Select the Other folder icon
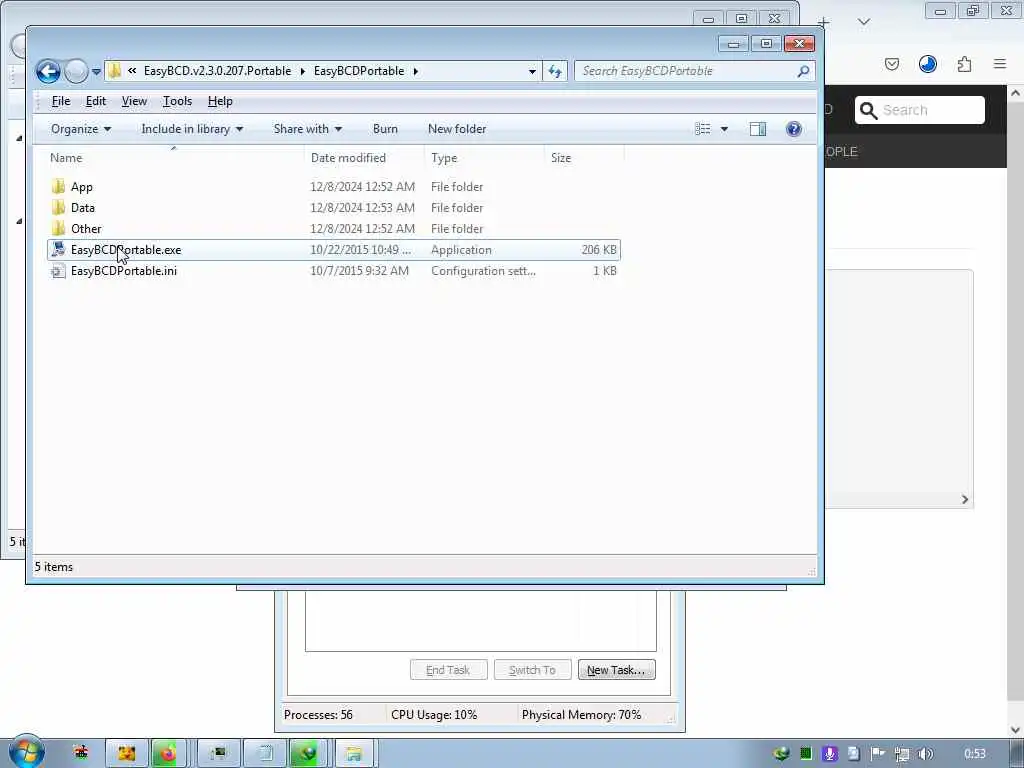 58,228
